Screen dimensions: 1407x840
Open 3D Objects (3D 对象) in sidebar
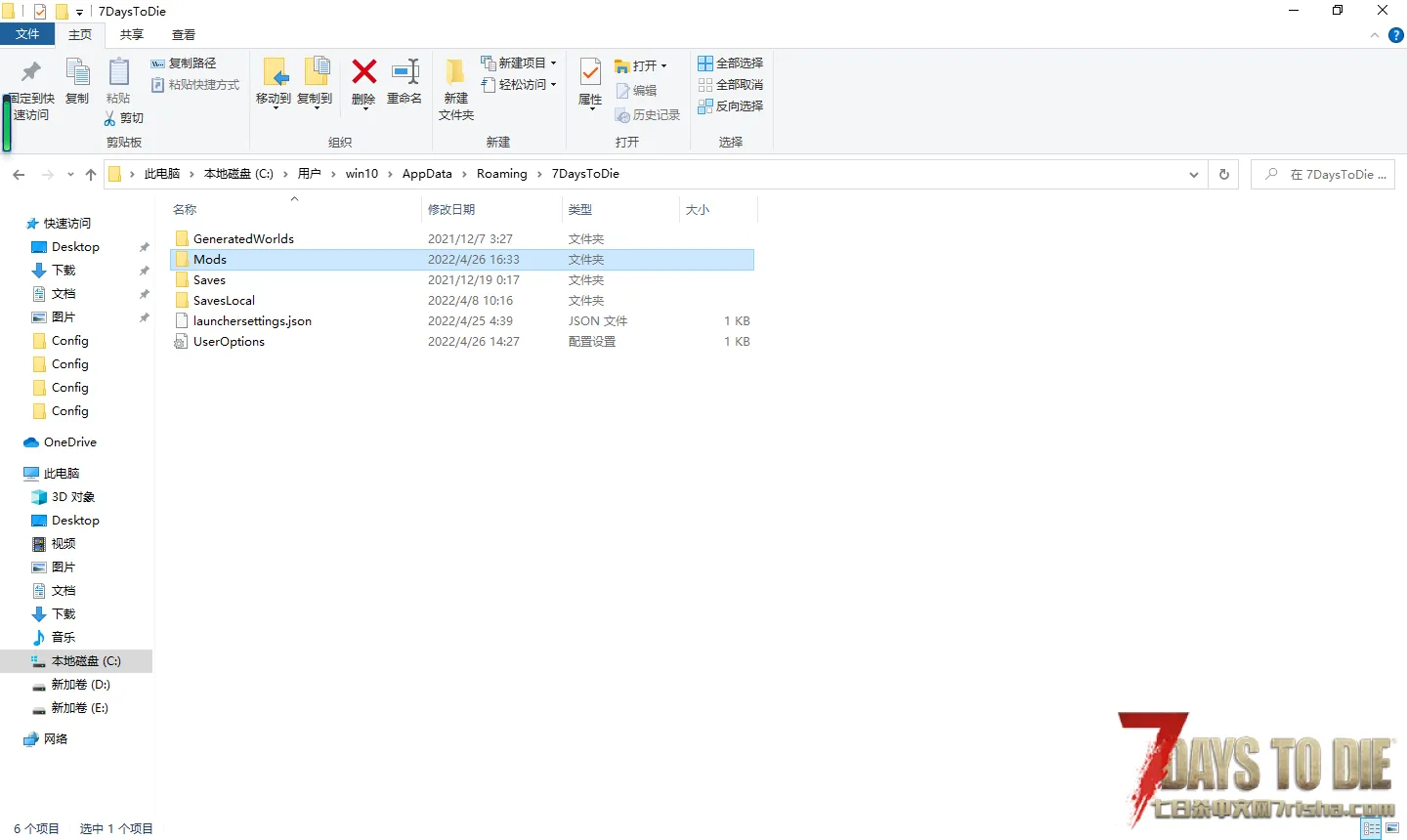(64, 497)
